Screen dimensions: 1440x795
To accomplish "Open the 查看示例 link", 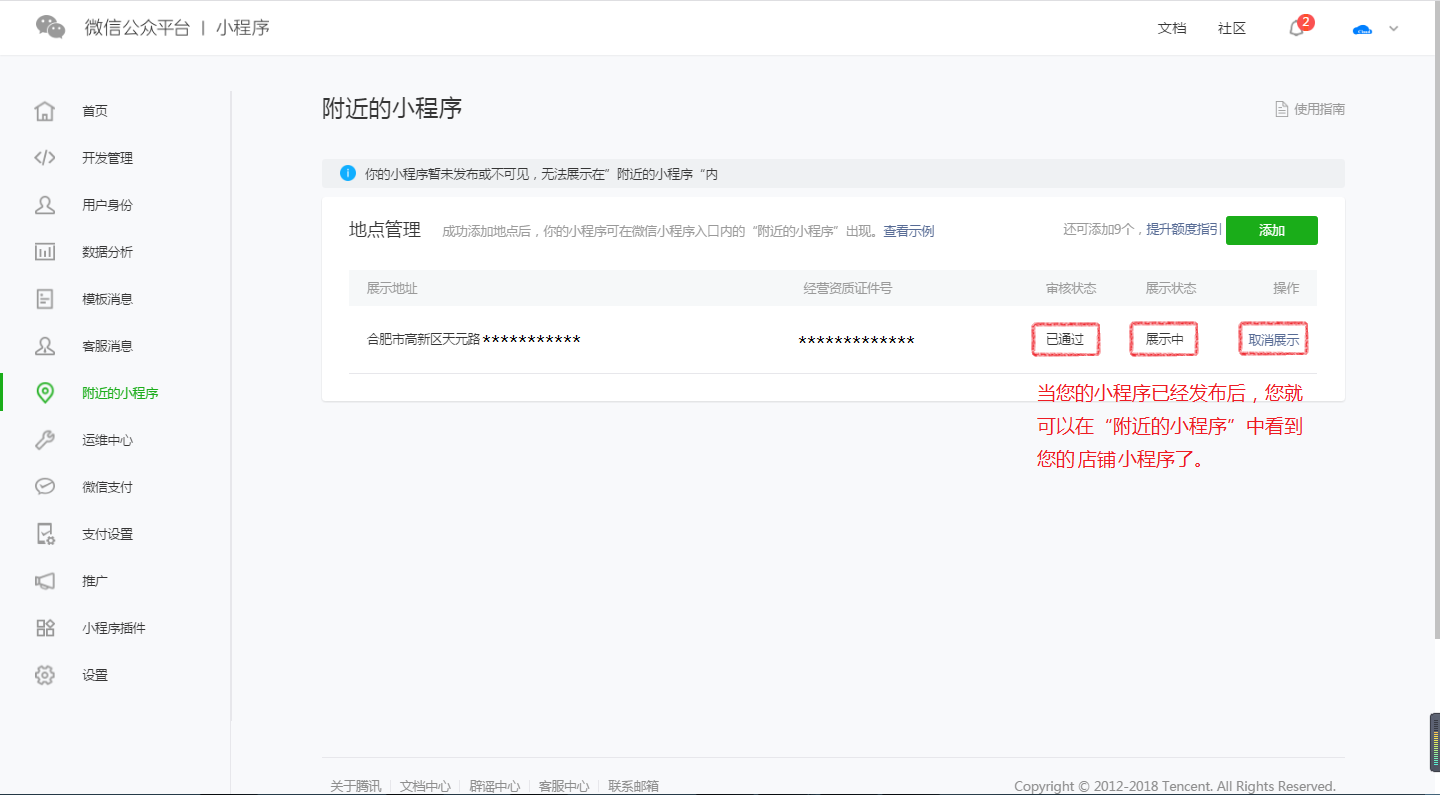I will point(908,230).
